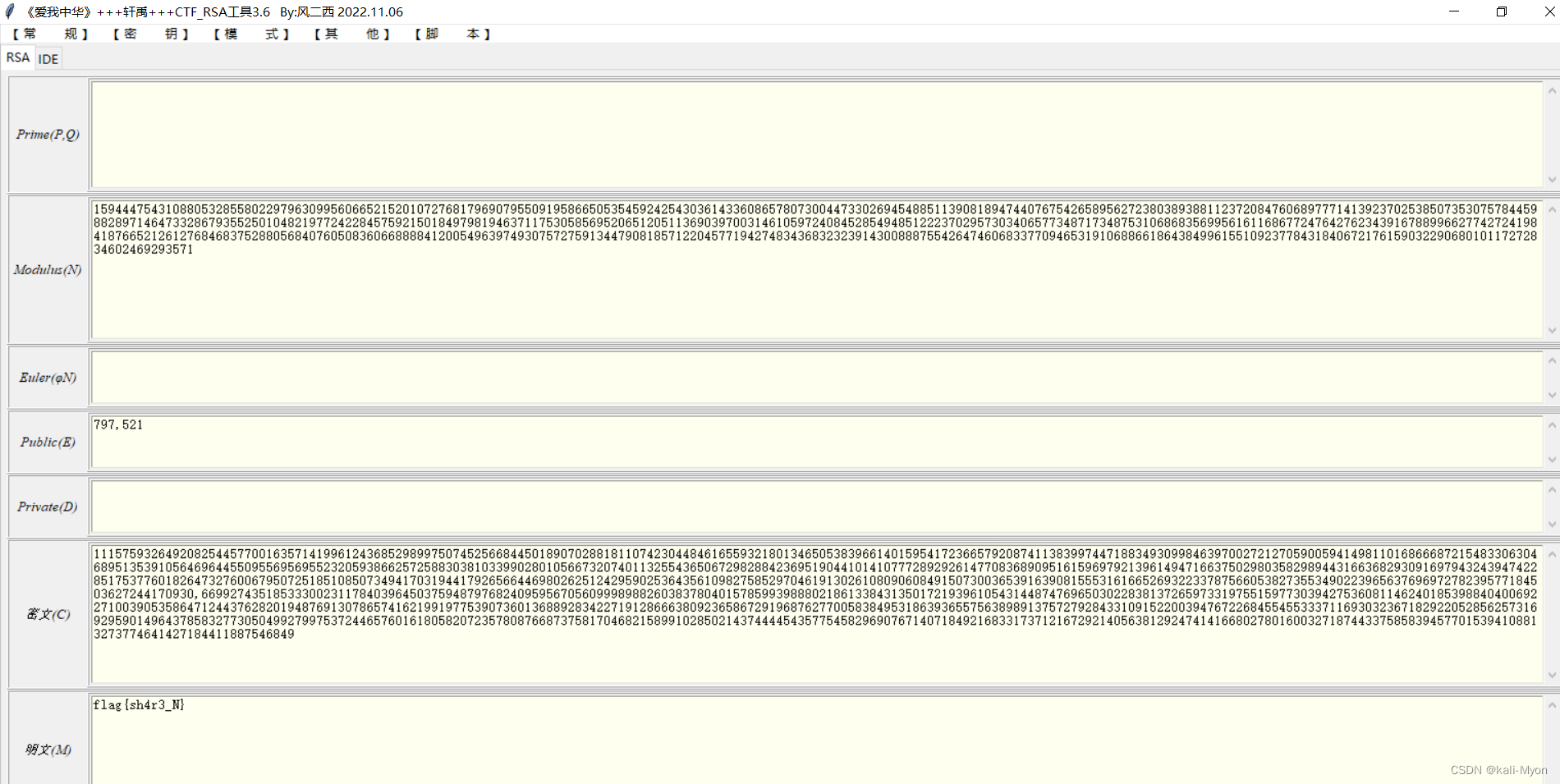Select the RSA tab
The image size is (1560, 784).
(17, 57)
